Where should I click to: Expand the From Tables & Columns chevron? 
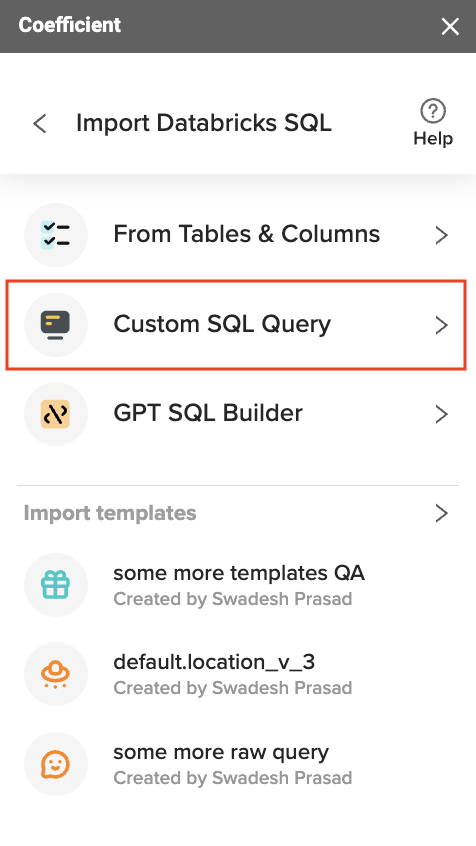pyautogui.click(x=441, y=235)
